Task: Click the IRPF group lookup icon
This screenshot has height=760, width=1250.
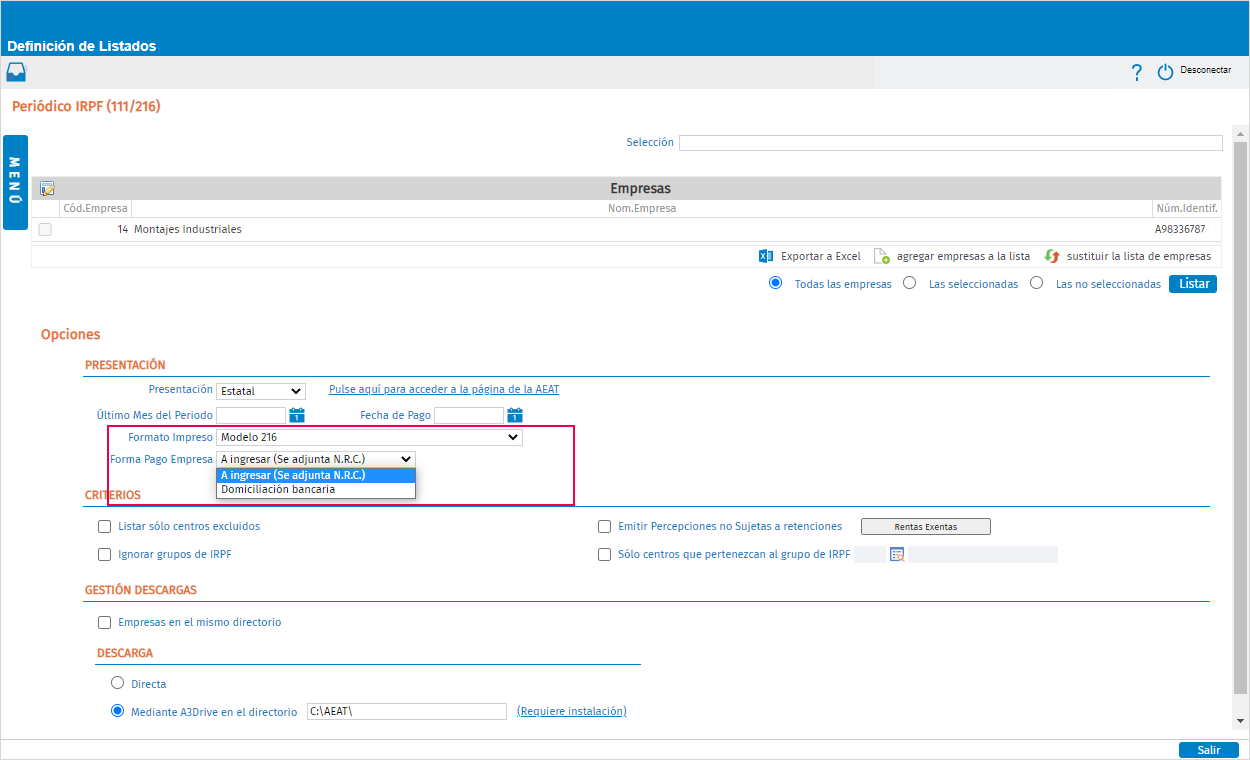Action: pos(897,554)
